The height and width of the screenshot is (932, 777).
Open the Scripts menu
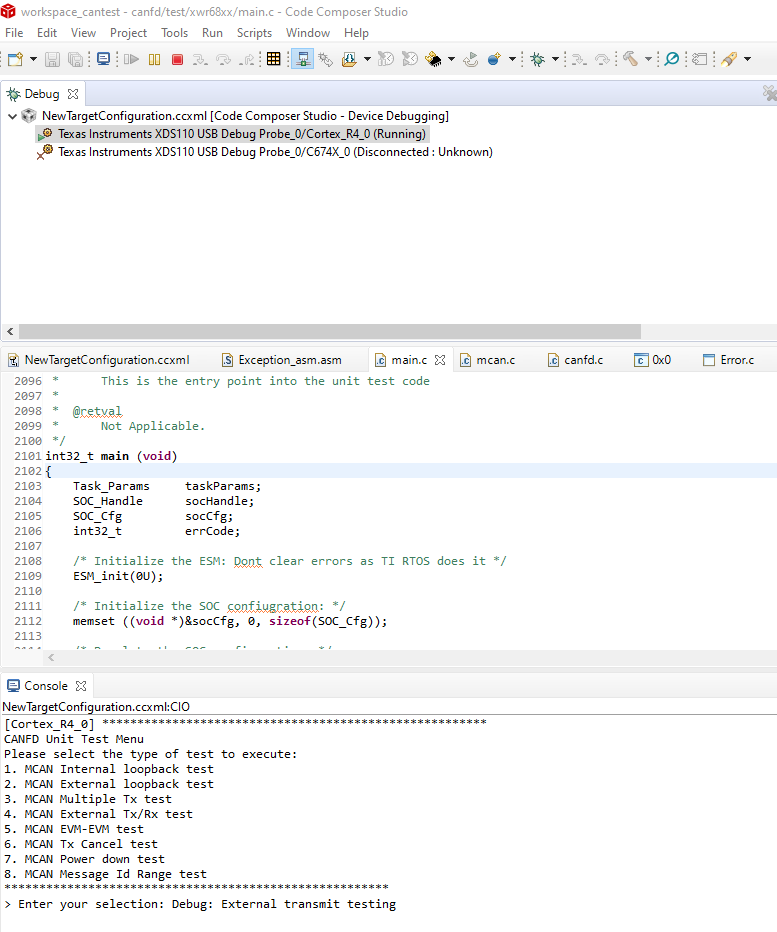[x=254, y=33]
